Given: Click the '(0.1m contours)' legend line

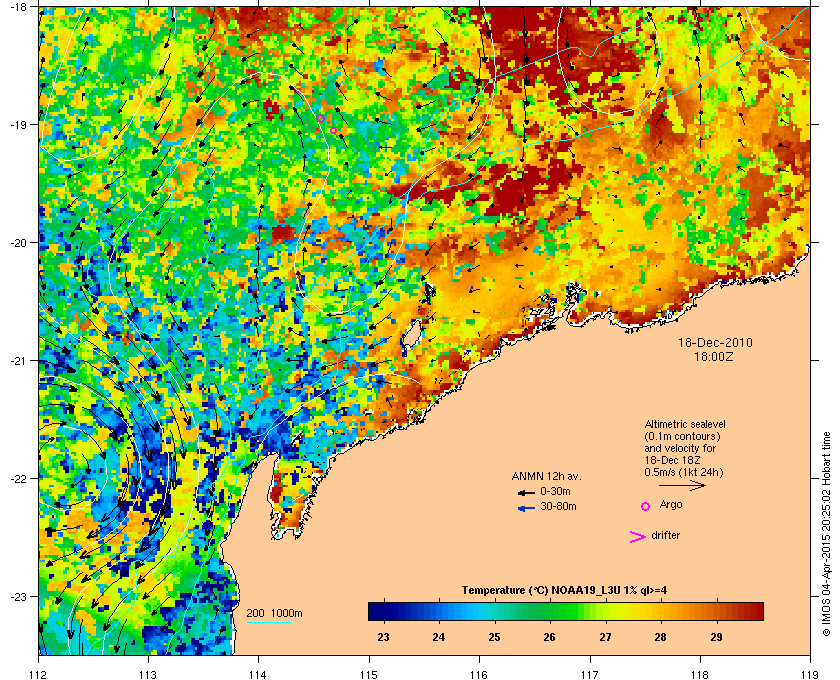Looking at the screenshot, I should 682,436.
